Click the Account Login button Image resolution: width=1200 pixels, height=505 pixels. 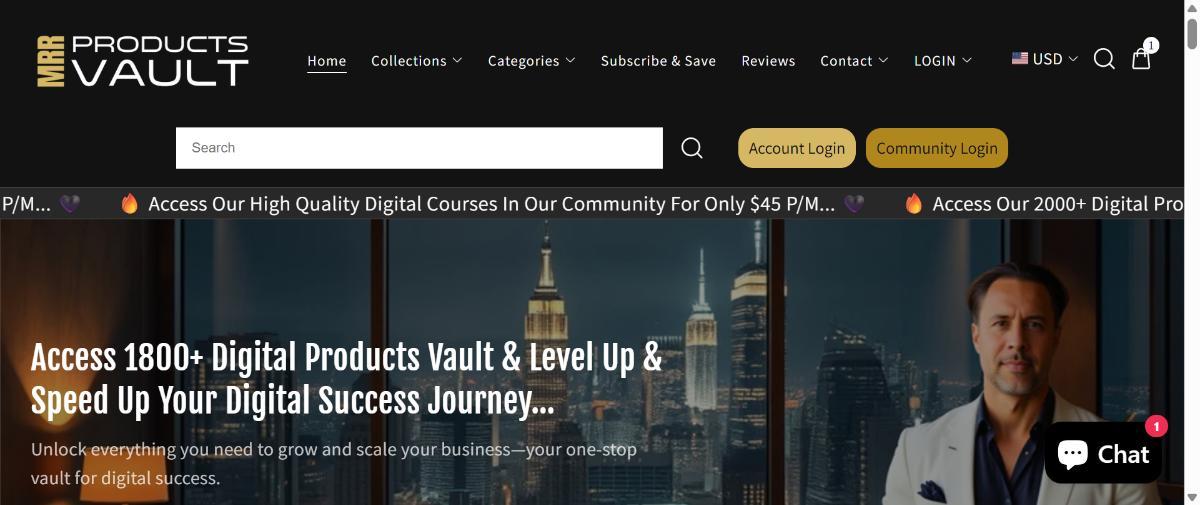point(797,148)
